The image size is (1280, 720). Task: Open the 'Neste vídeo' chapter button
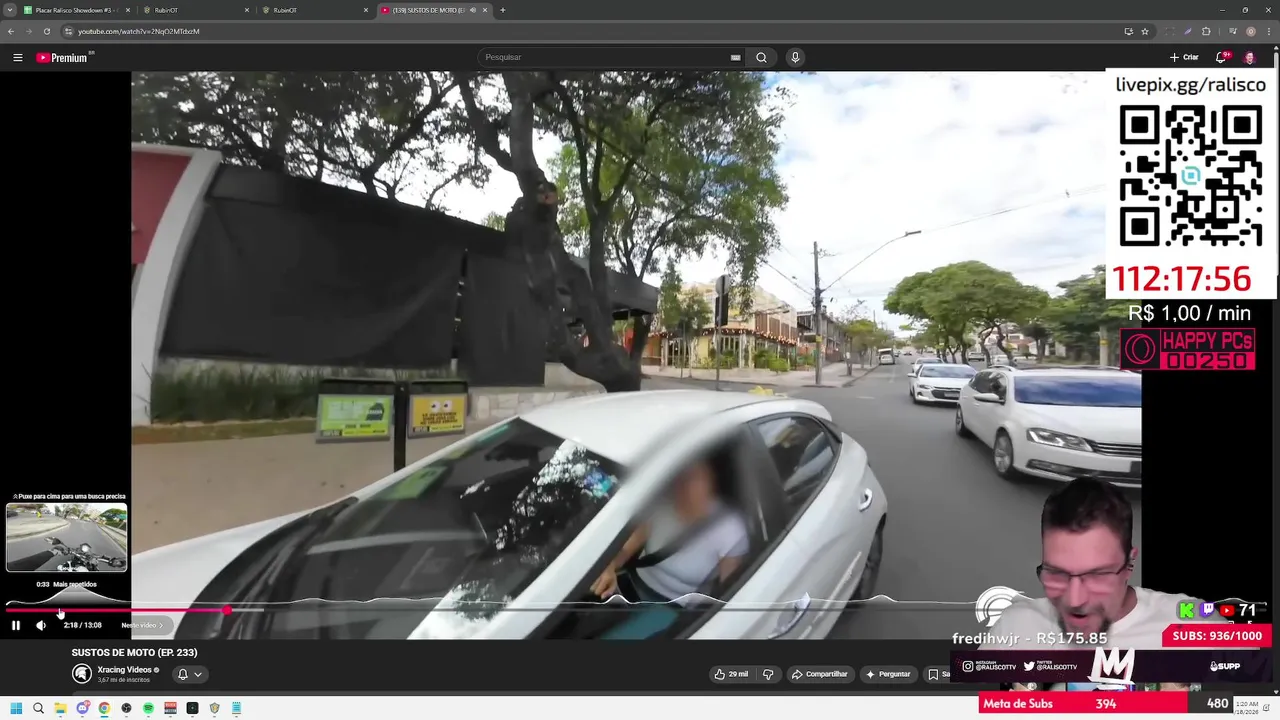[142, 625]
